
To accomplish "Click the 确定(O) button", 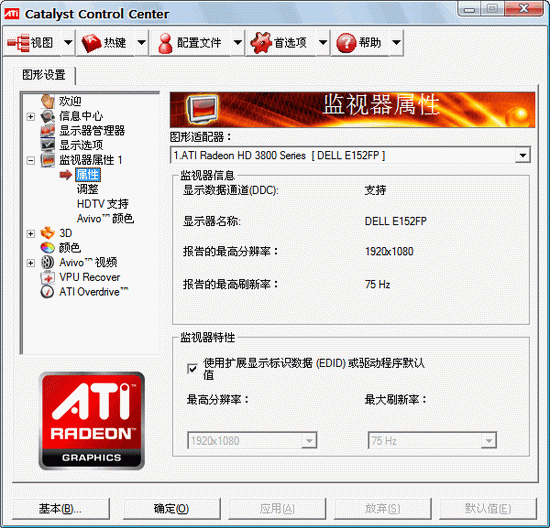I will (172, 508).
